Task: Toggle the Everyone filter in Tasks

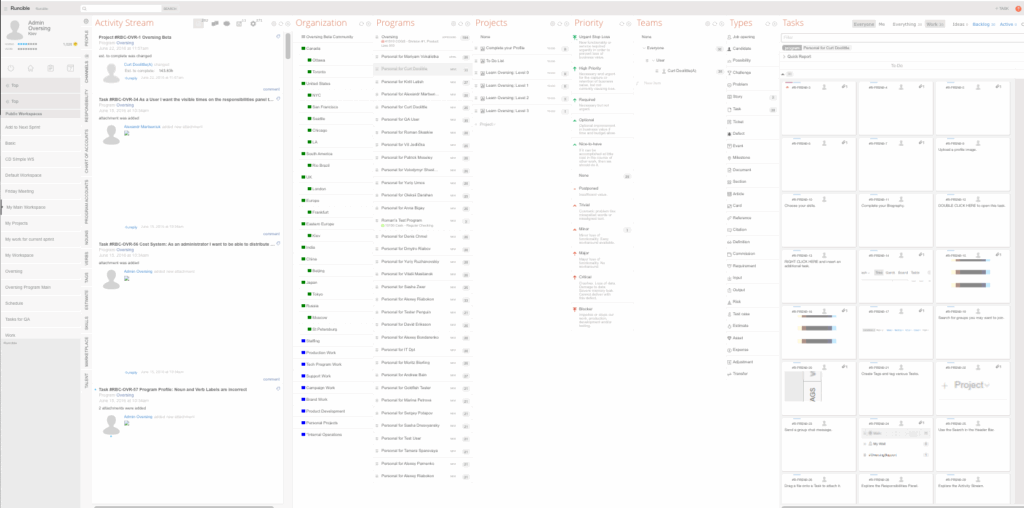Action: click(x=863, y=24)
